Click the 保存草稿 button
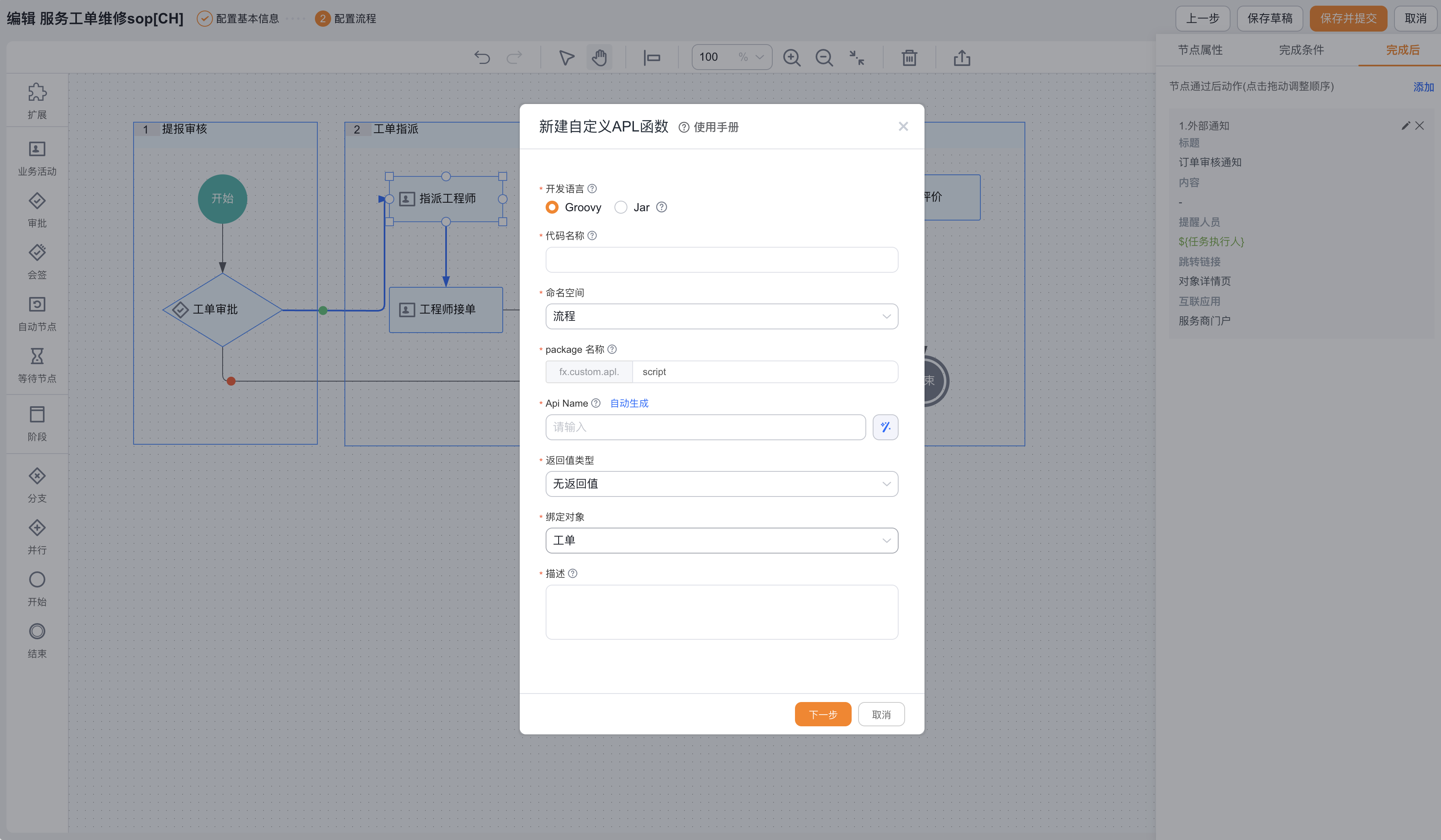The width and height of the screenshot is (1441, 840). click(x=1269, y=18)
